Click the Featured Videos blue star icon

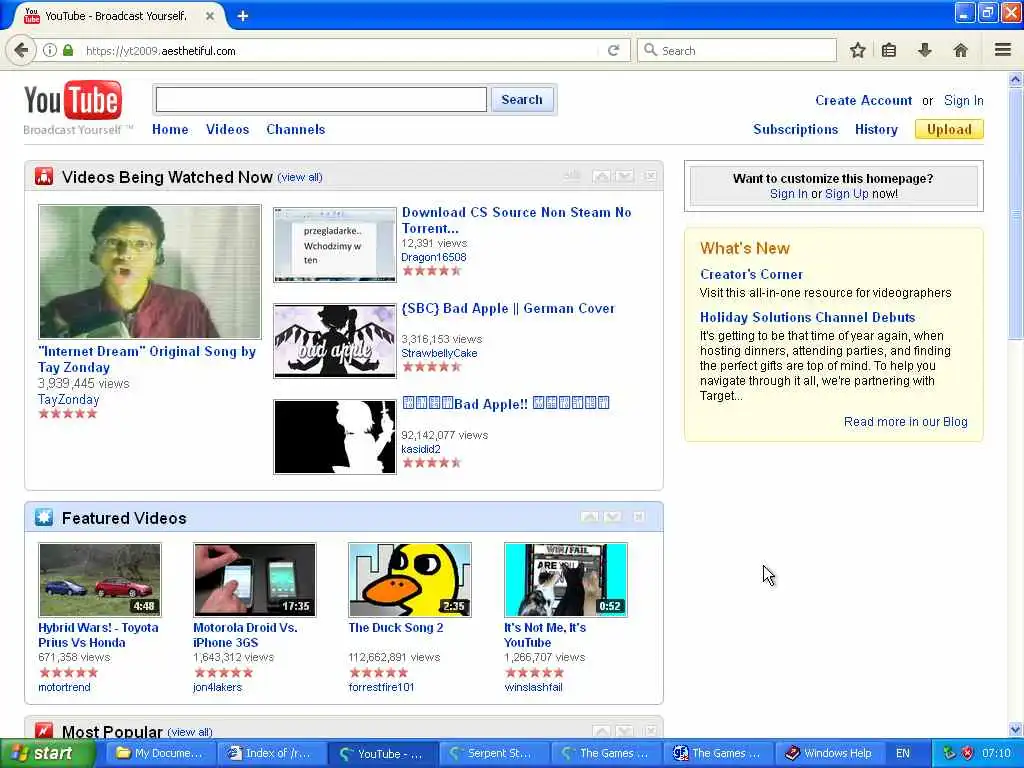44,517
